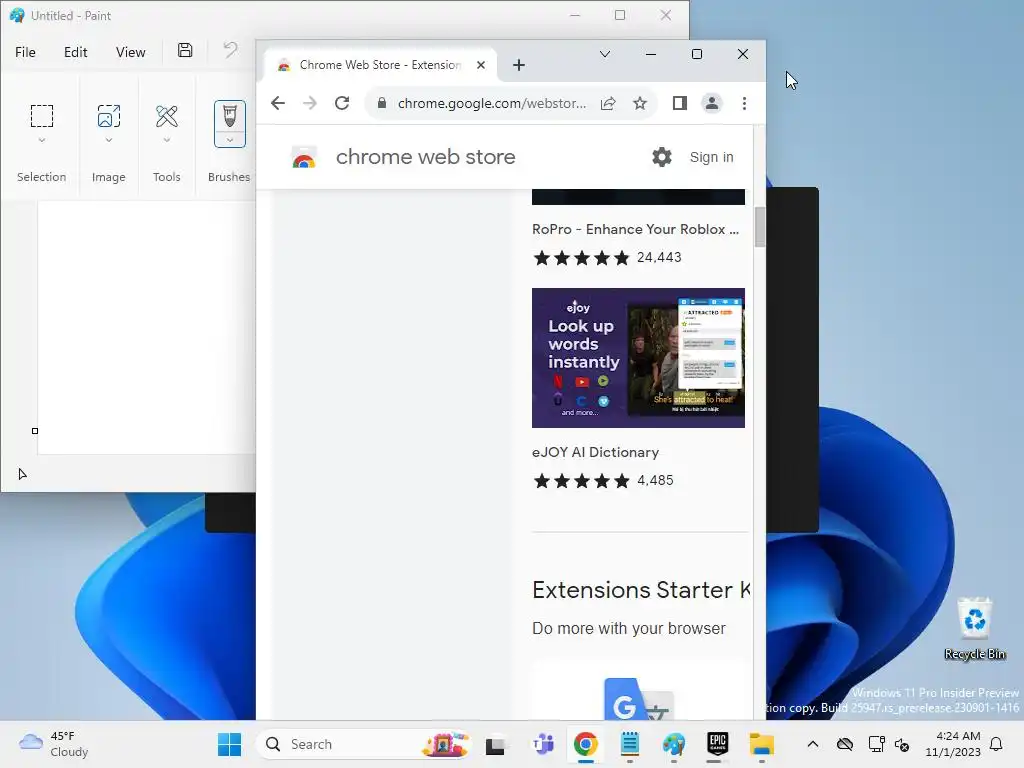Close the Chrome Web Store tab
This screenshot has height=768, width=1024.
coord(481,65)
